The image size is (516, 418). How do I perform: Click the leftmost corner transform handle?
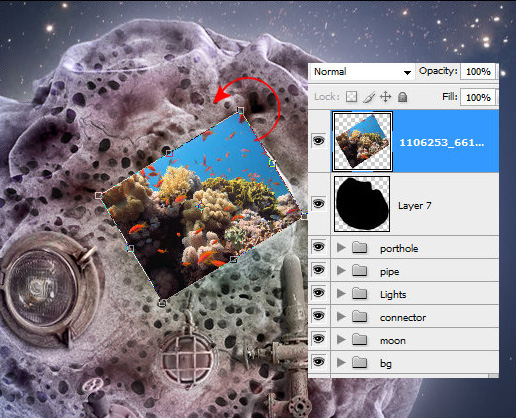98,195
